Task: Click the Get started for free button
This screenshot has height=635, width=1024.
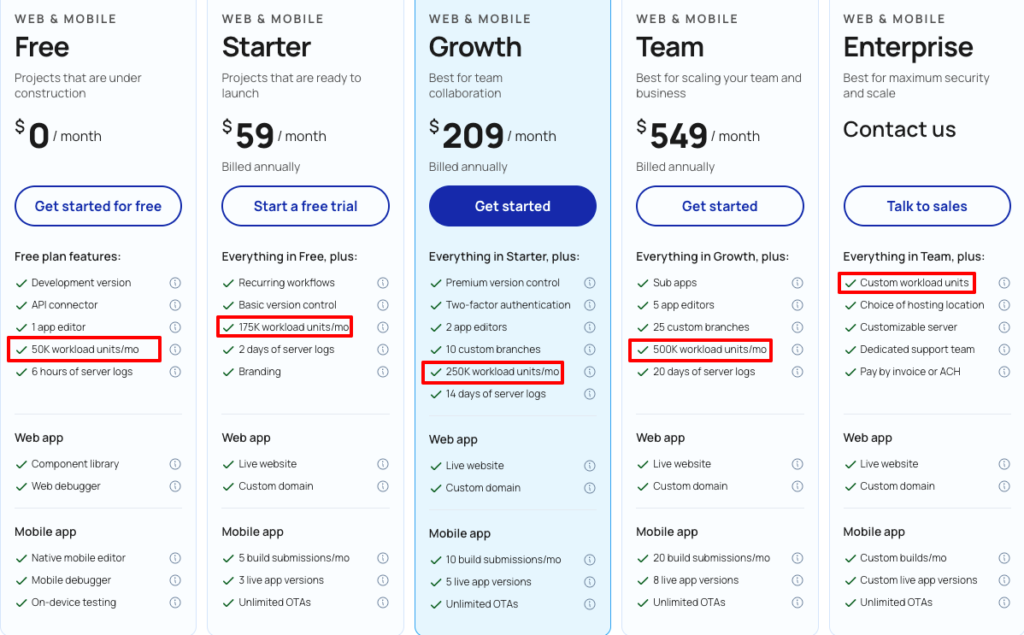Action: pyautogui.click(x=98, y=206)
